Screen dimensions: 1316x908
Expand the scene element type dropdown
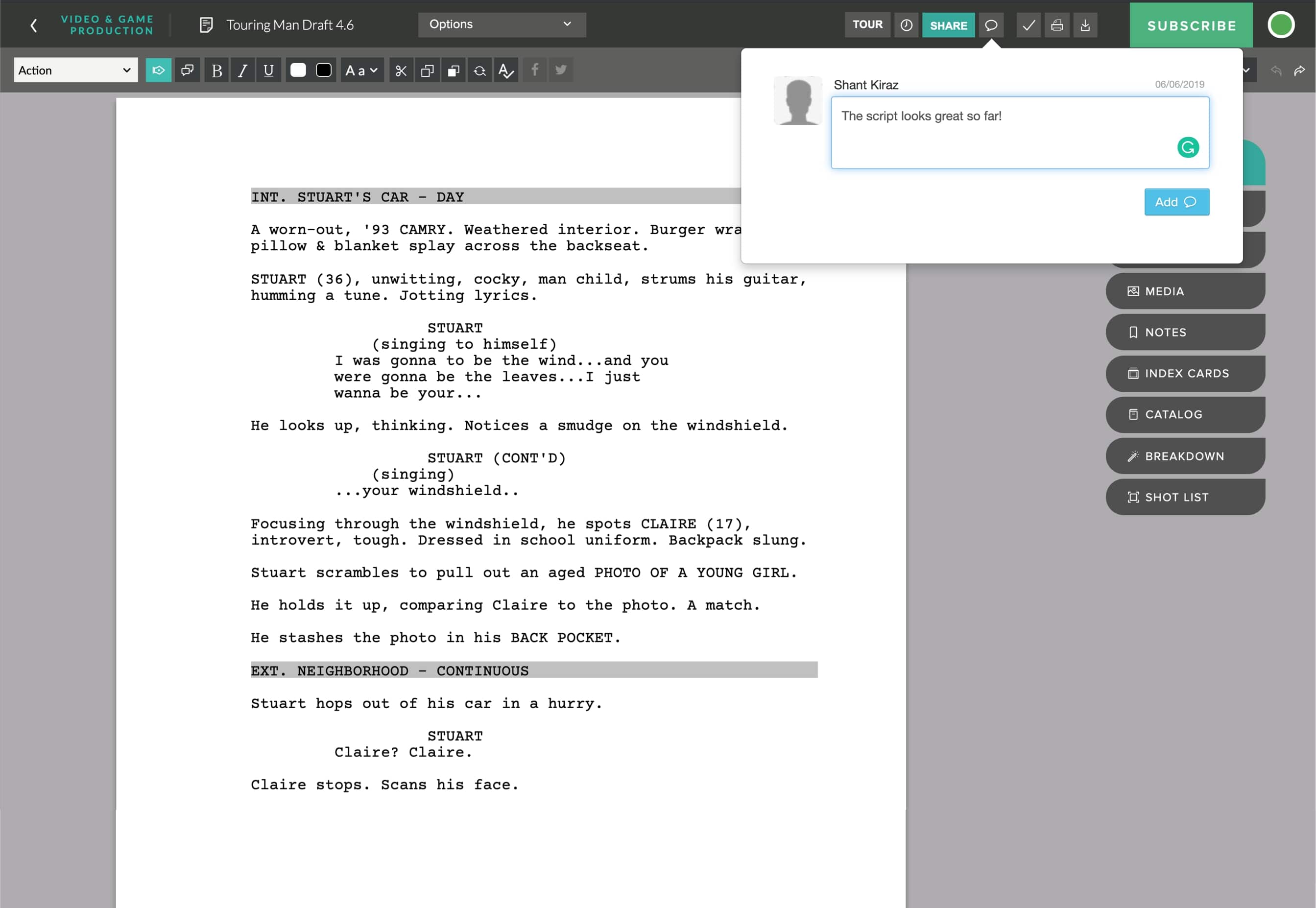tap(75, 70)
